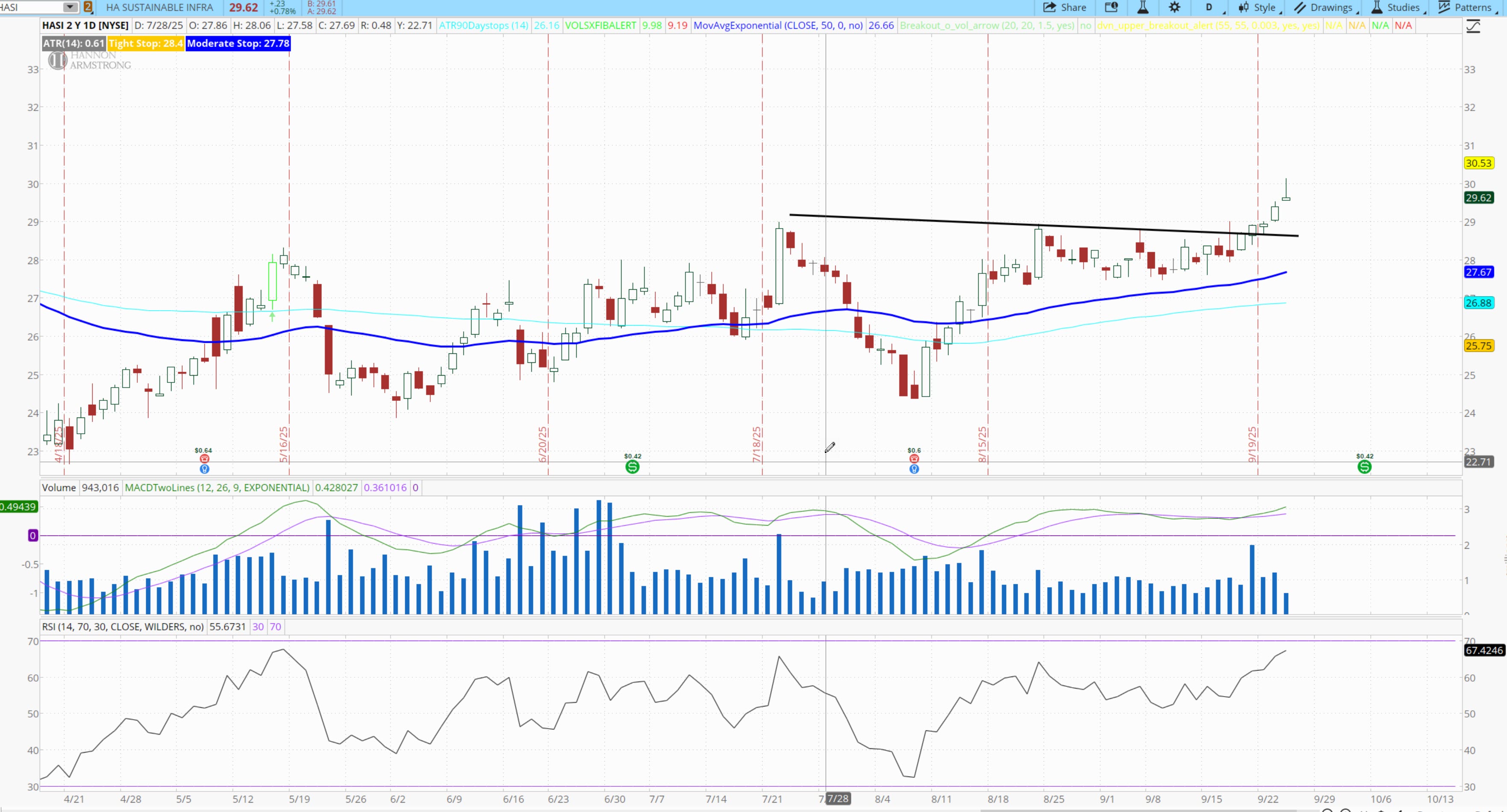Click the earnings bulb icon near 8/4
Screen dimensions: 1507x812
coord(914,468)
